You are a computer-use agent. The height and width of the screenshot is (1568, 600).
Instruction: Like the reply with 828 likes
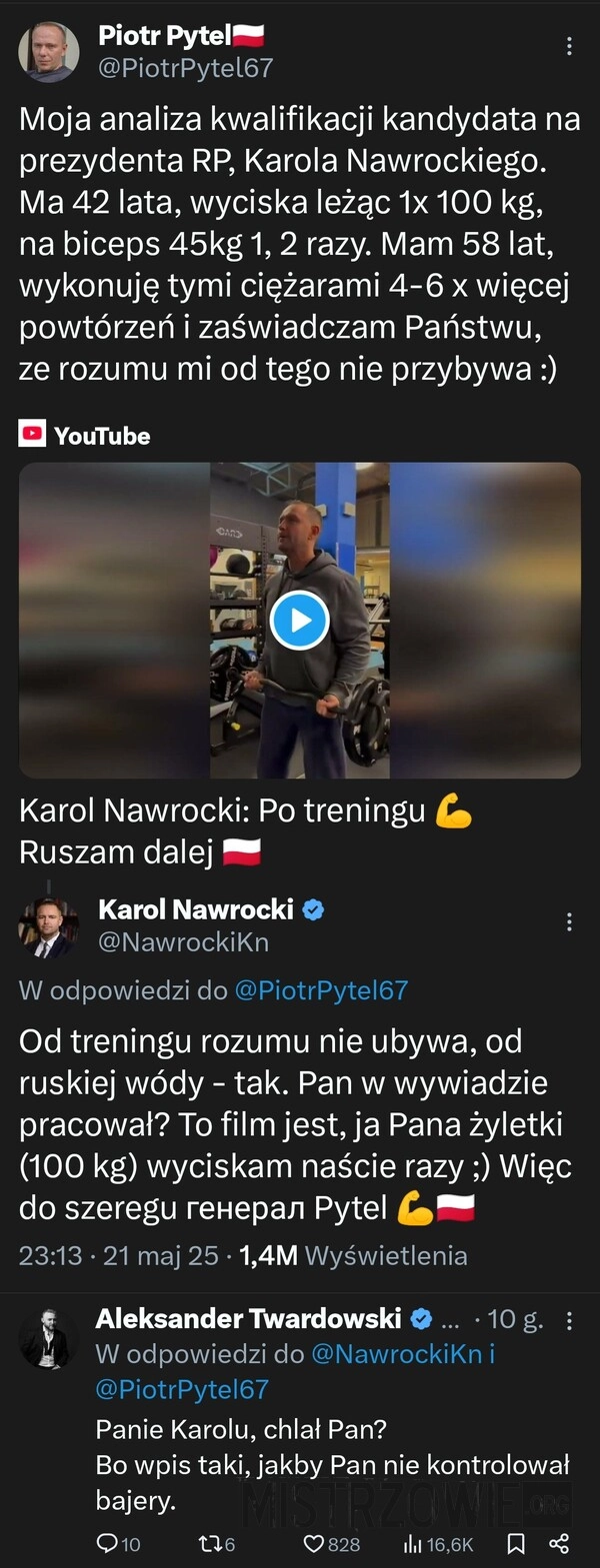pos(332,1544)
